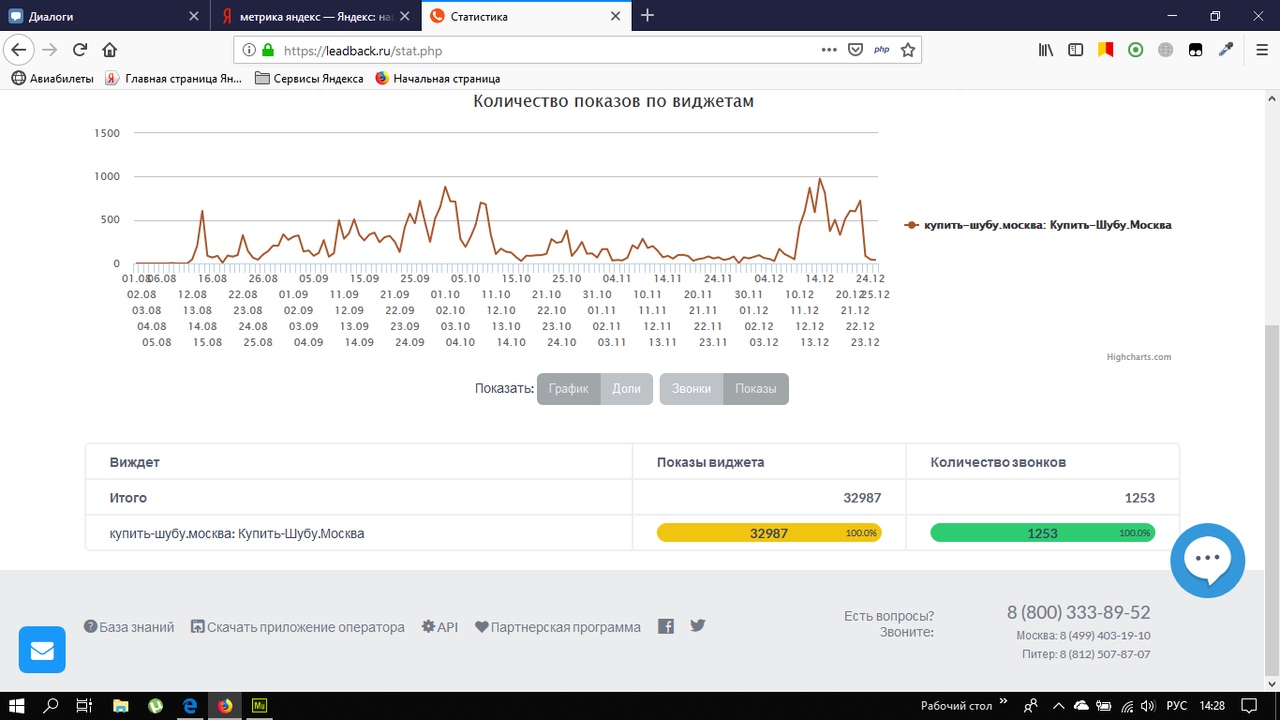The width and height of the screenshot is (1280, 720).
Task: Open the Сервисы Яндекса bookmarks folder
Action: point(310,78)
